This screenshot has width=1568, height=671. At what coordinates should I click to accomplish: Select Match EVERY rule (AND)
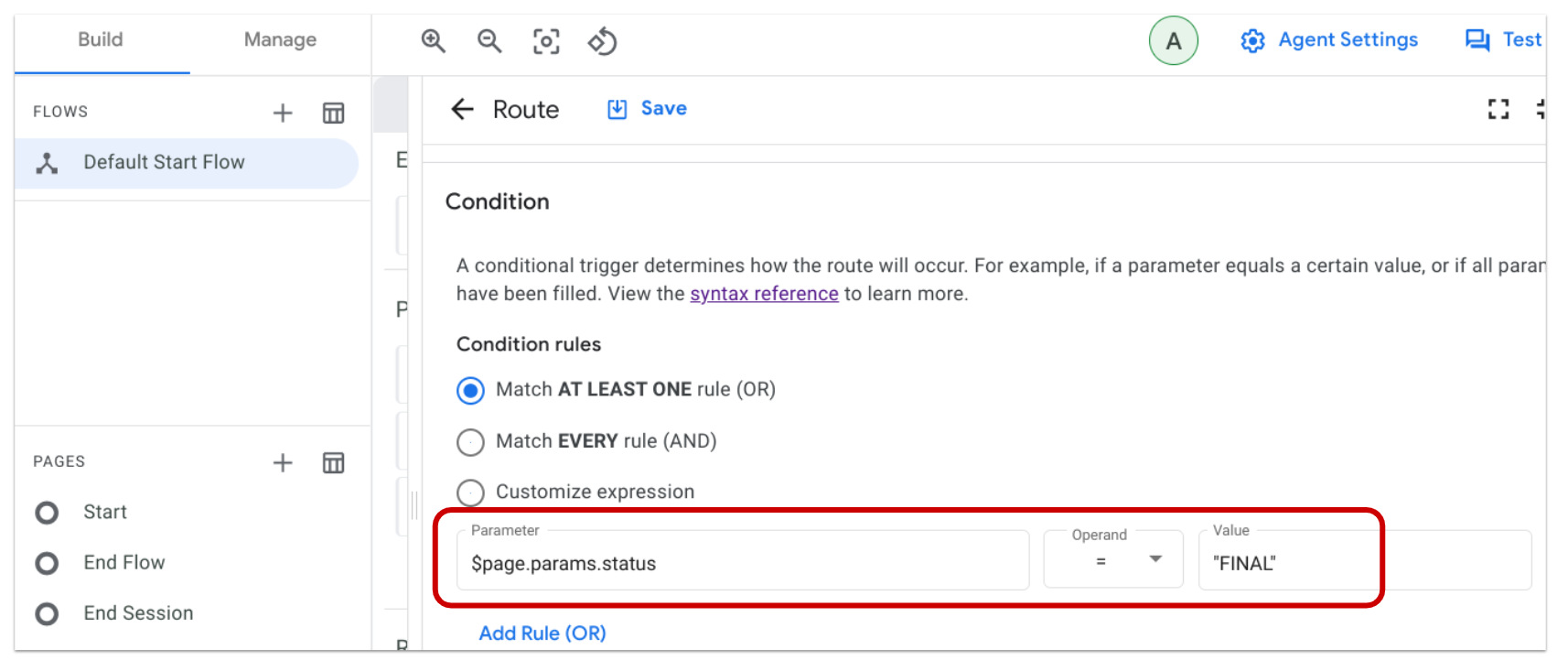[469, 441]
